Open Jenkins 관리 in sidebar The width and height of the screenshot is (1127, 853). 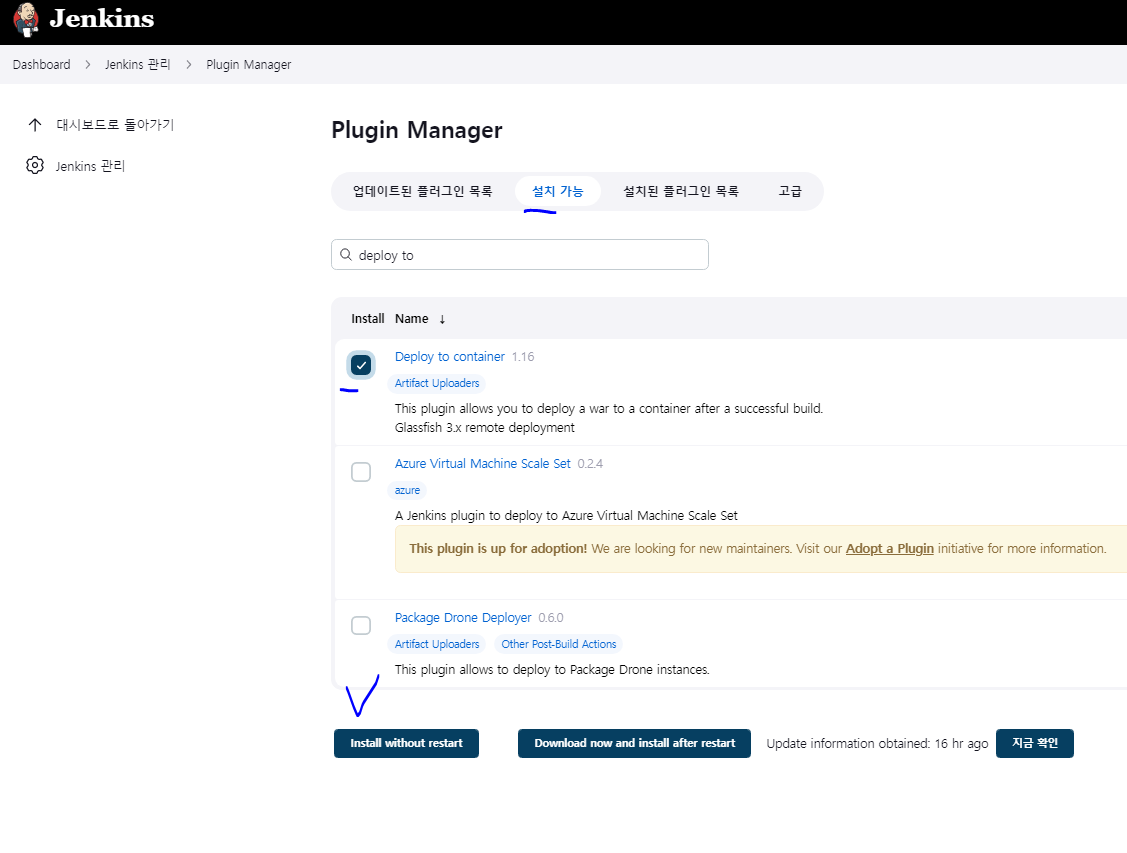click(x=90, y=166)
